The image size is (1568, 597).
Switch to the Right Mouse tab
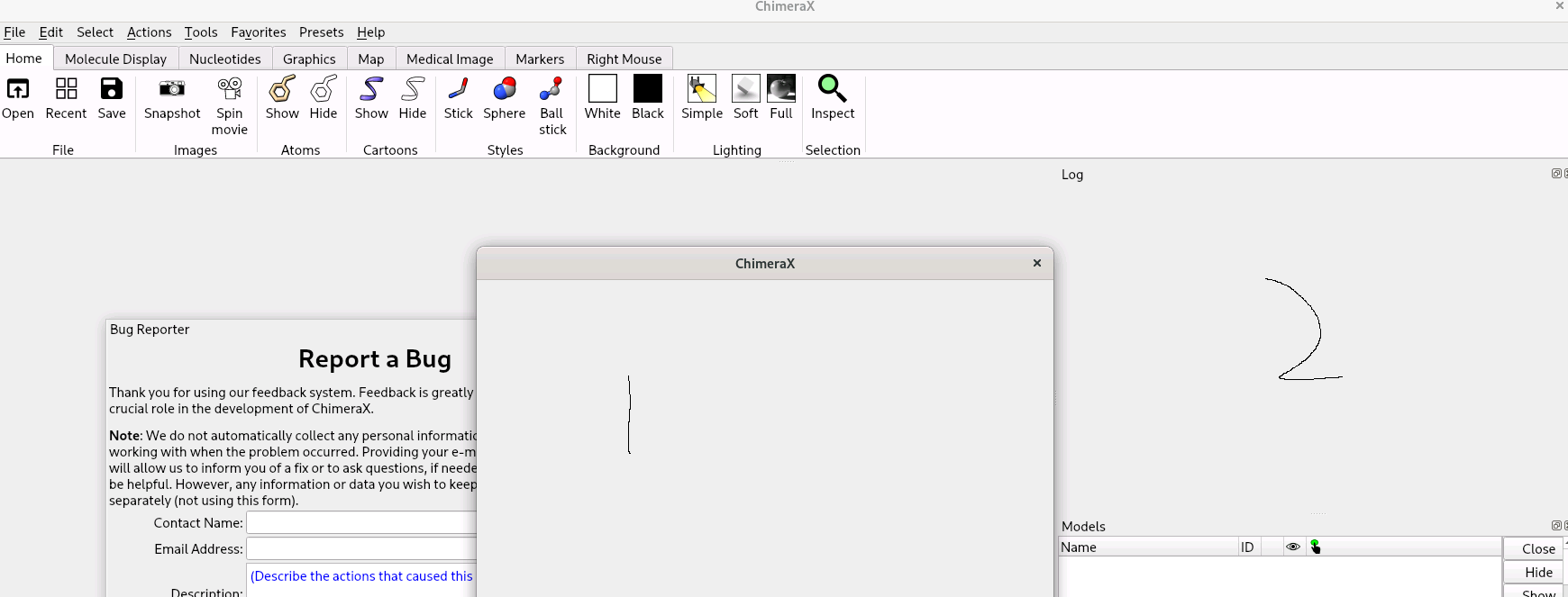(x=624, y=59)
